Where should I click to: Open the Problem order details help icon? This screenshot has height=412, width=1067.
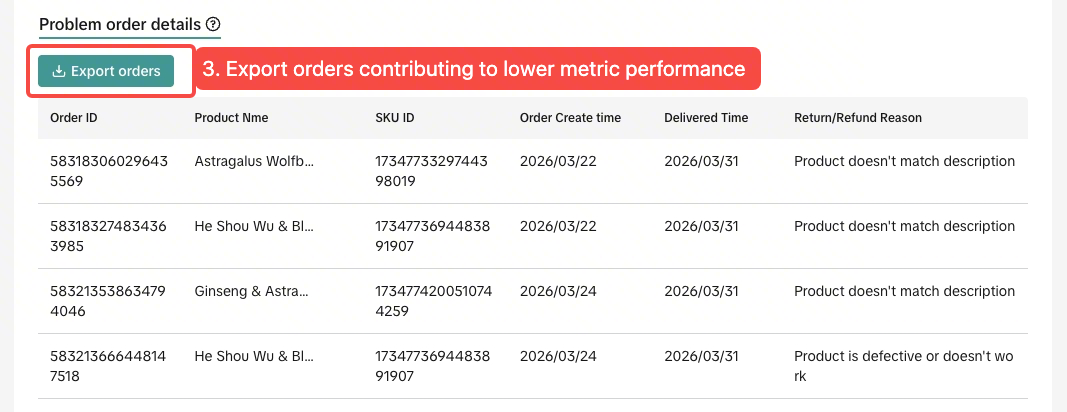click(x=214, y=25)
